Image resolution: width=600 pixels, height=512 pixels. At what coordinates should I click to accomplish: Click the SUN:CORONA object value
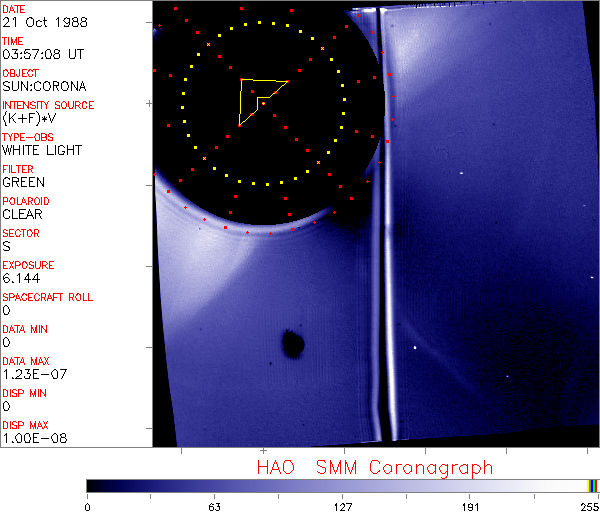pyautogui.click(x=43, y=86)
